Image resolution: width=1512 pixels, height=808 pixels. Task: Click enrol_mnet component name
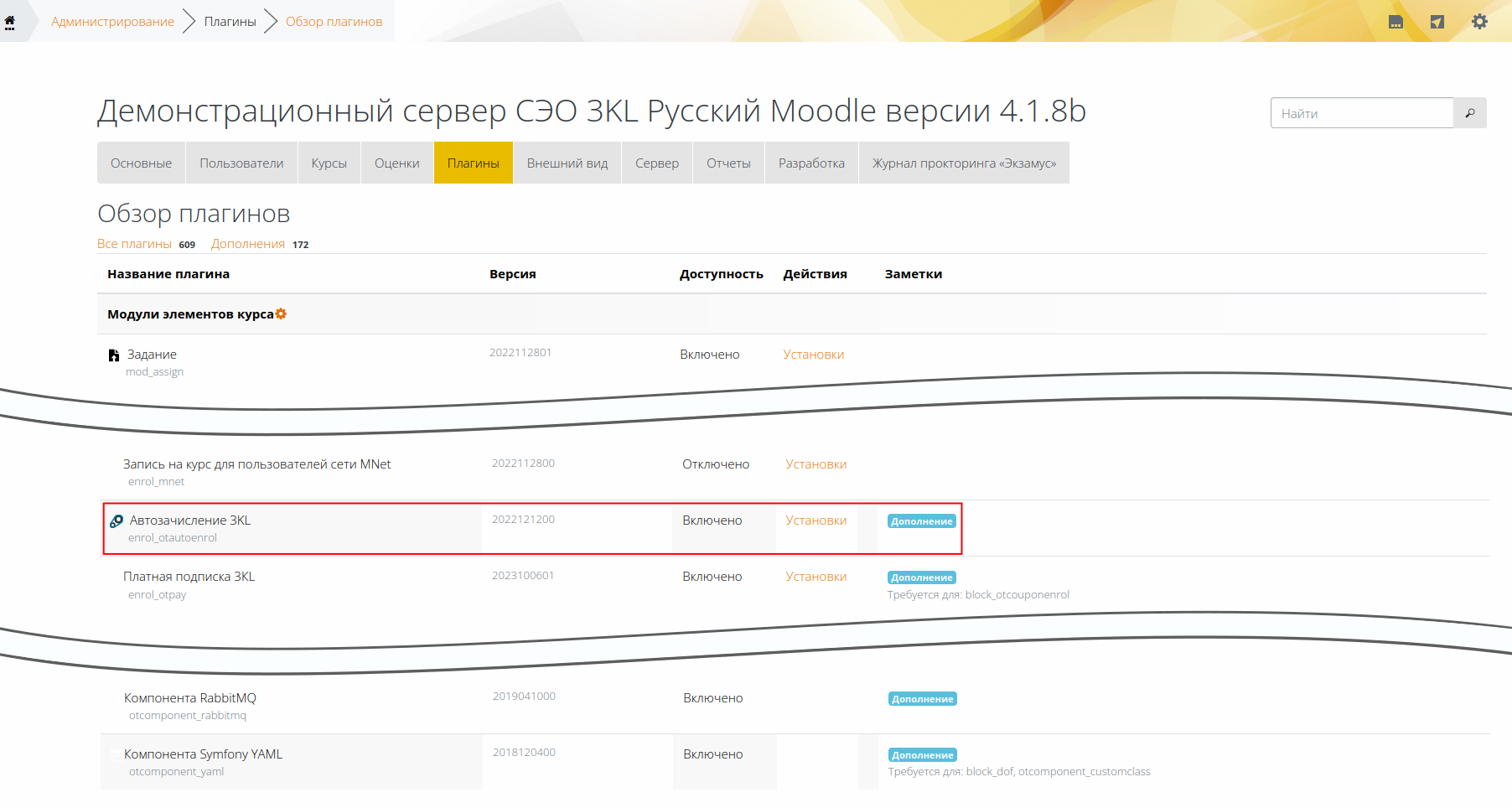pyautogui.click(x=156, y=482)
